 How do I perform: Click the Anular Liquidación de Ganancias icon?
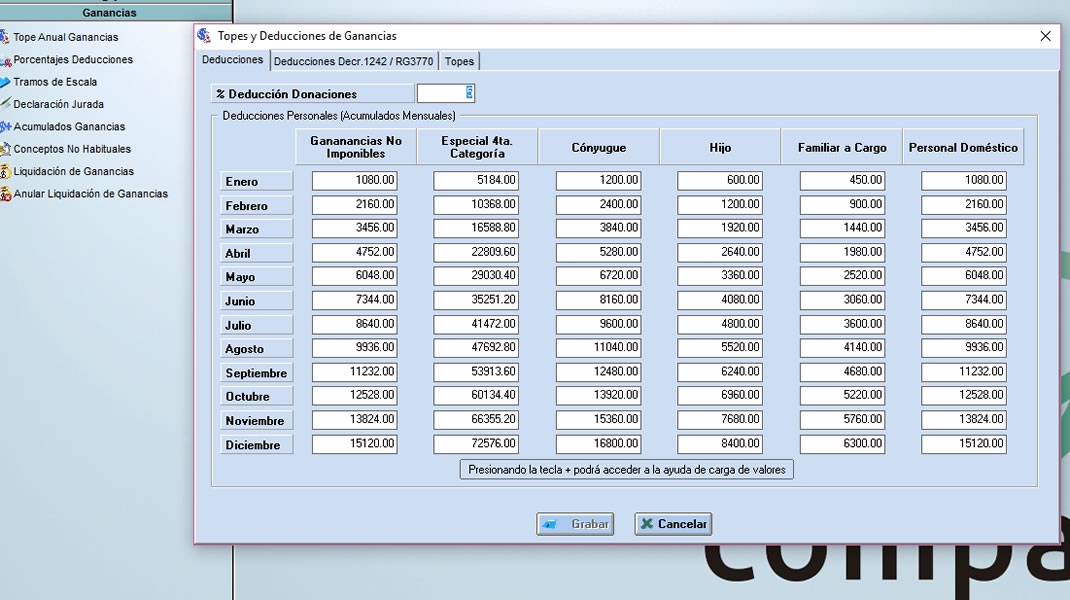coord(5,194)
